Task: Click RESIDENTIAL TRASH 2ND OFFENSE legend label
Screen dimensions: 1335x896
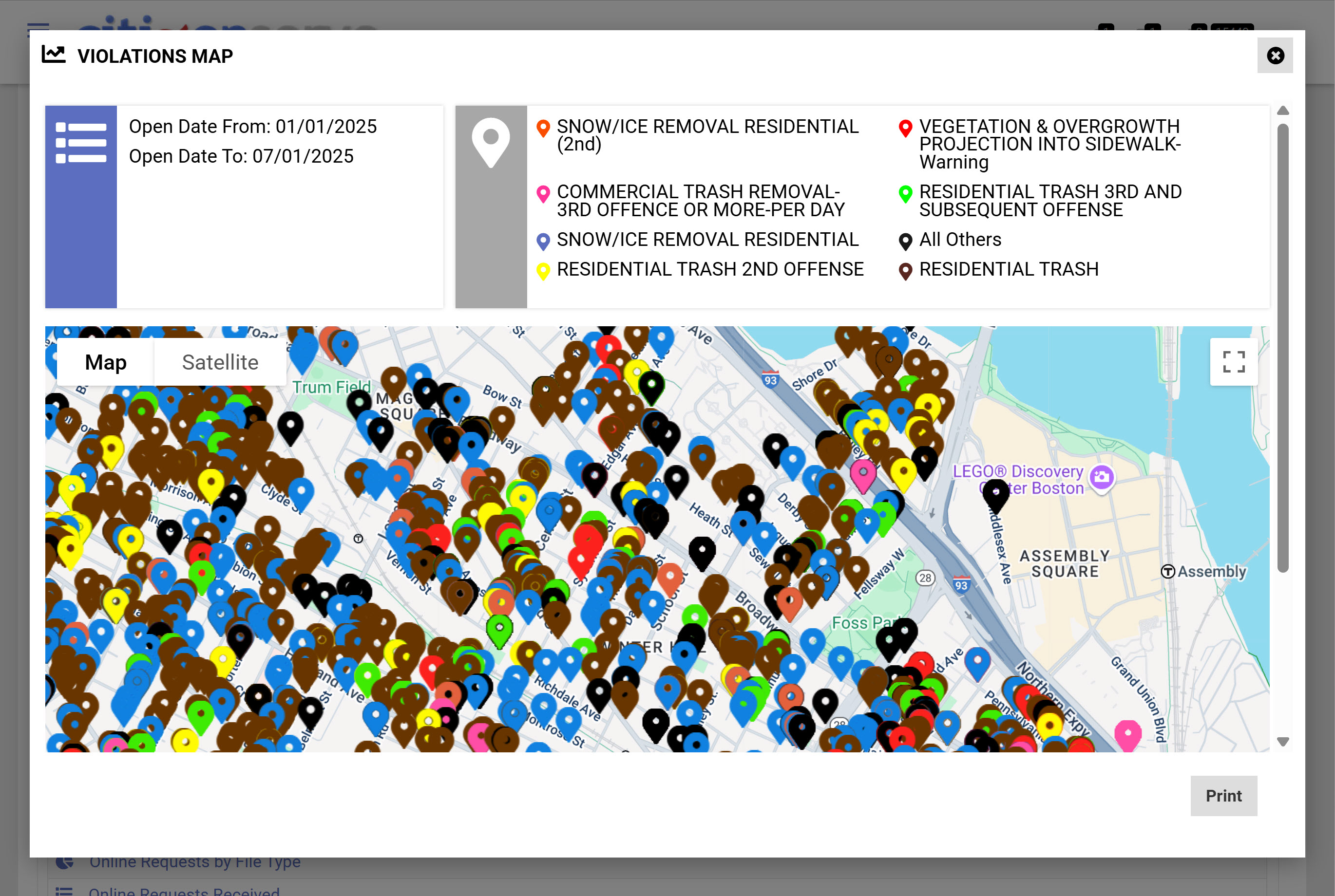Action: tap(710, 269)
